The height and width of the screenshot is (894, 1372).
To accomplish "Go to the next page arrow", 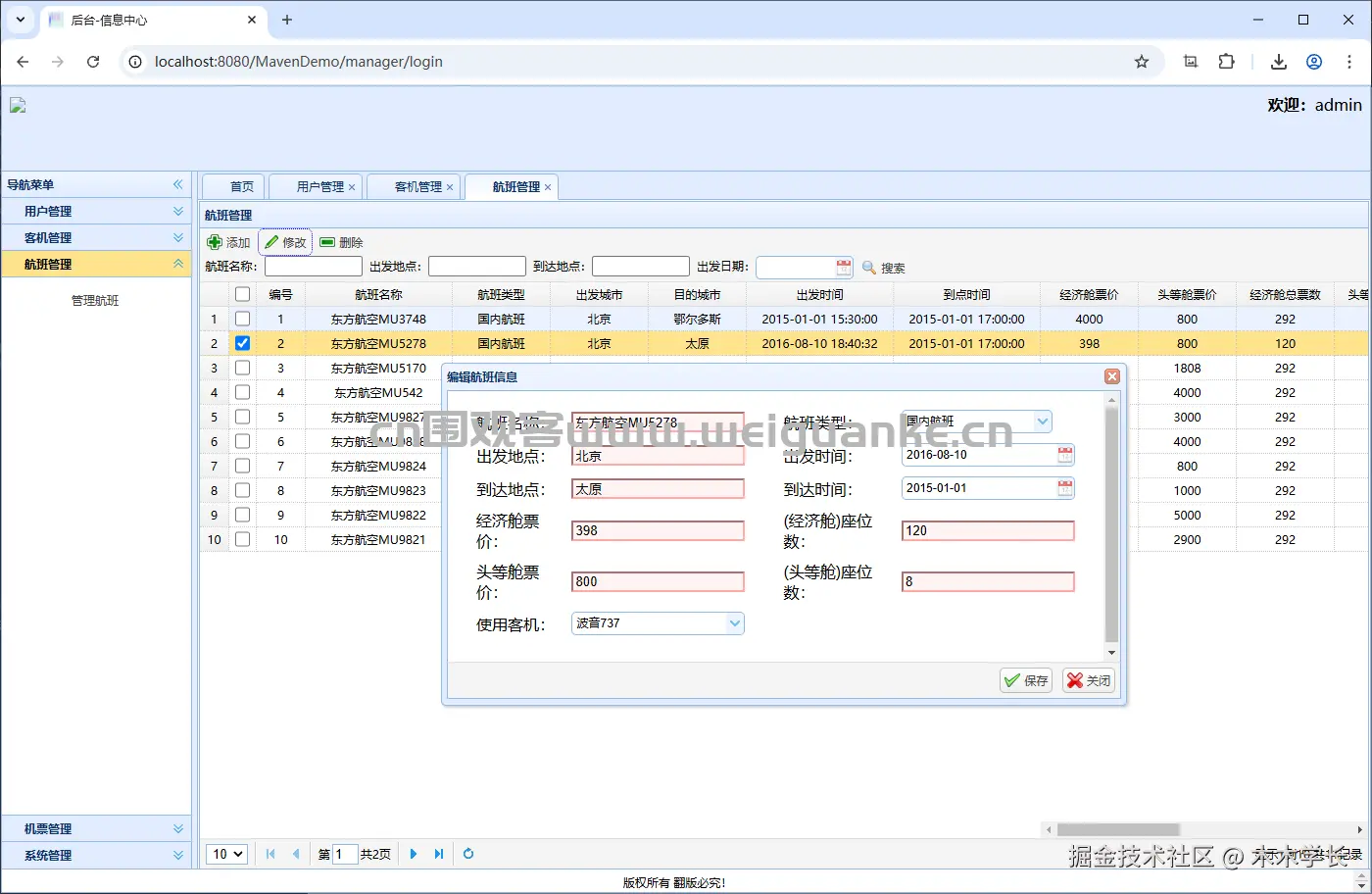I will pos(414,854).
